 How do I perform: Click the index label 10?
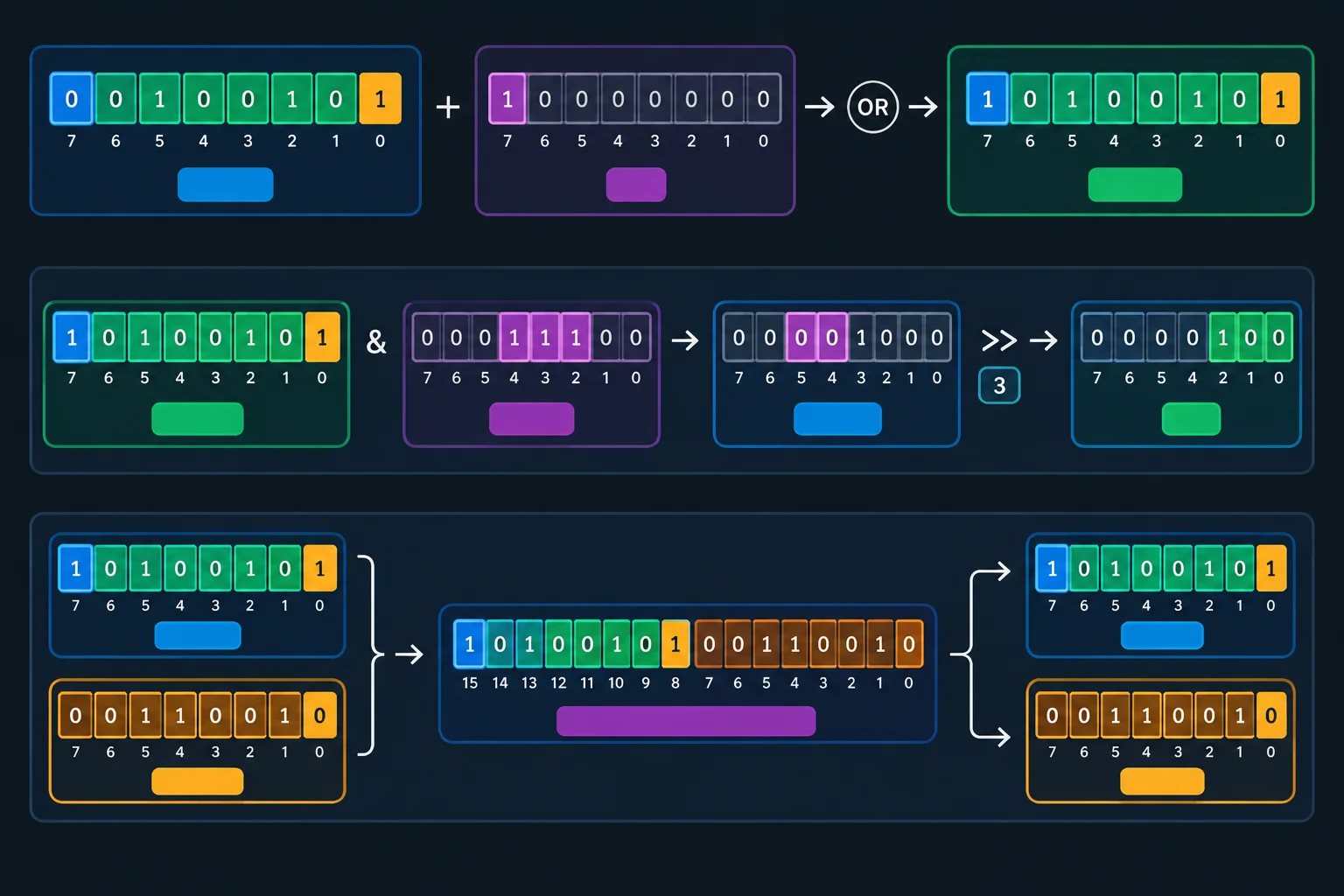coord(616,682)
